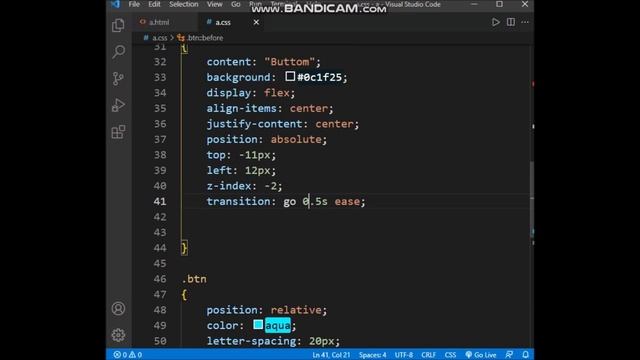Change line ending via CRLF

pyautogui.click(x=429, y=355)
